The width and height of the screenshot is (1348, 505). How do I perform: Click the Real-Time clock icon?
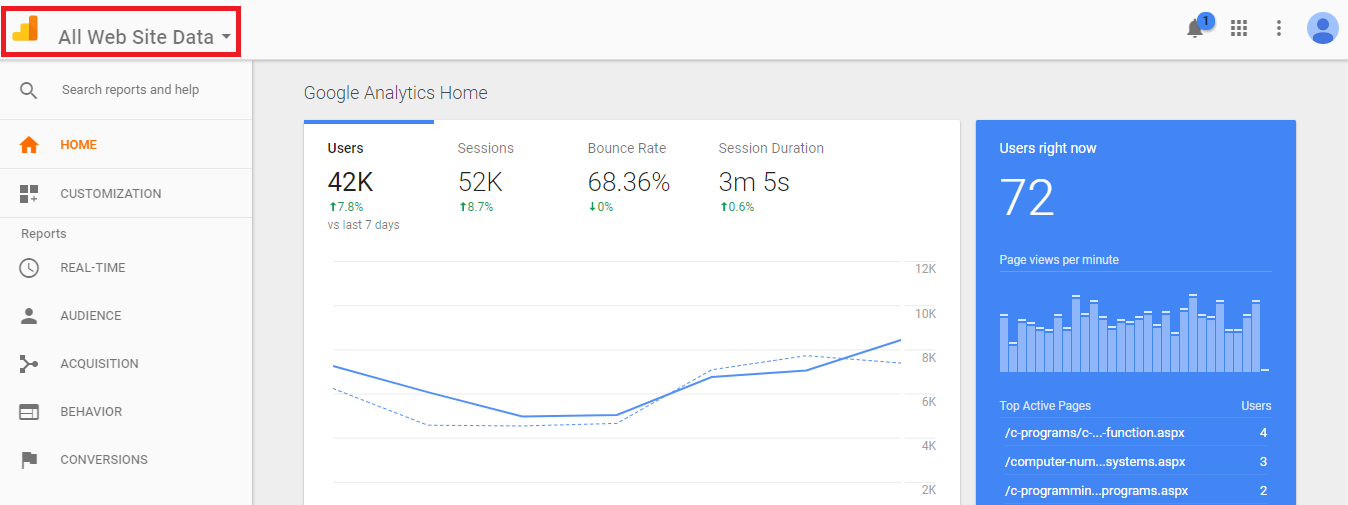(29, 268)
